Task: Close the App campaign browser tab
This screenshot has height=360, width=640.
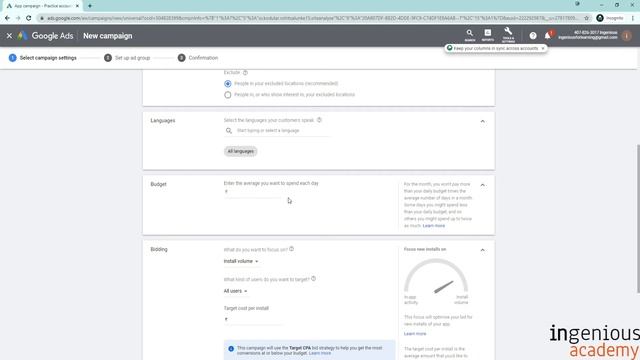Action: pos(77,6)
